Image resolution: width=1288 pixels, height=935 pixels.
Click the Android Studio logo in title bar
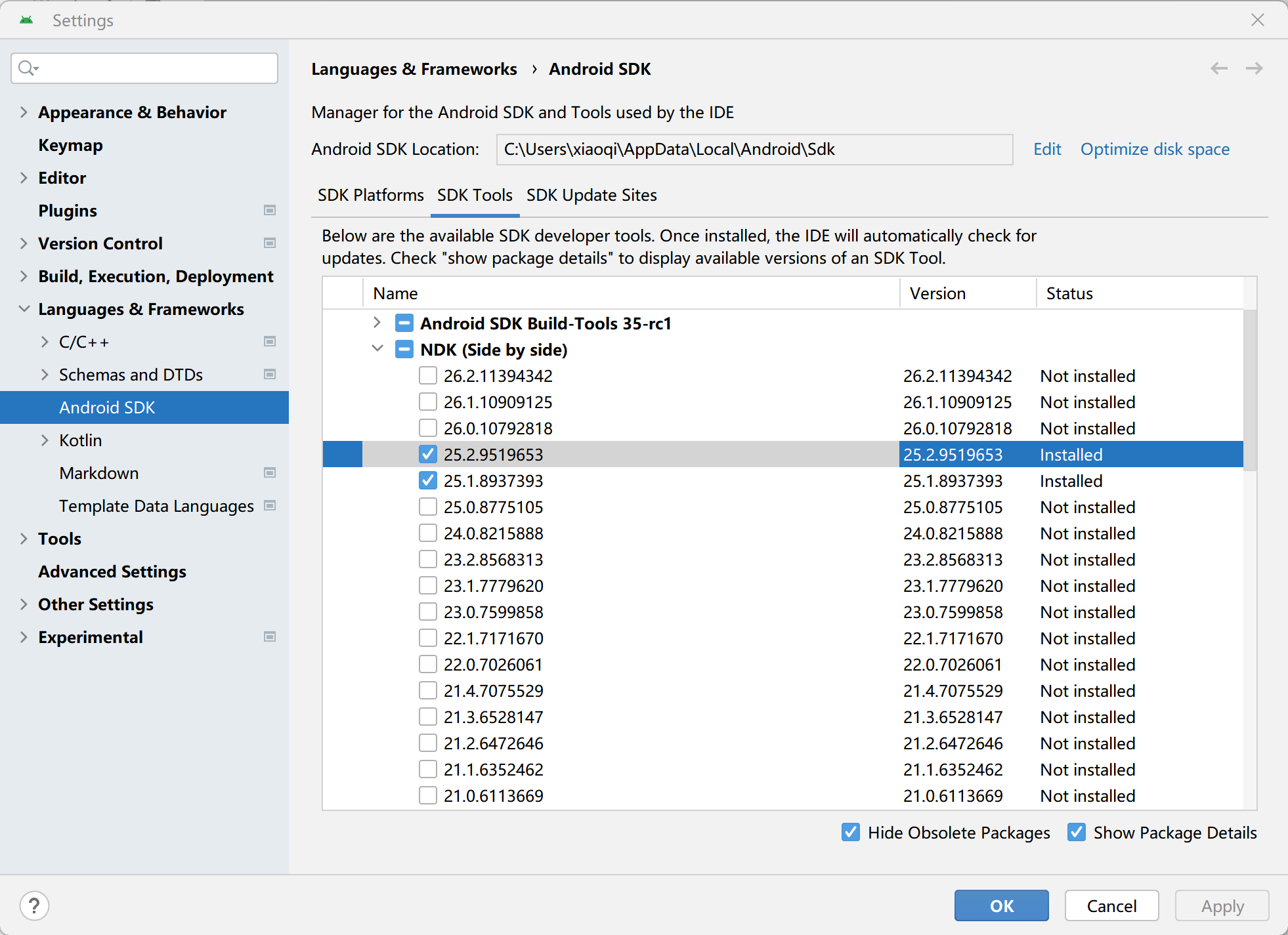pos(26,20)
